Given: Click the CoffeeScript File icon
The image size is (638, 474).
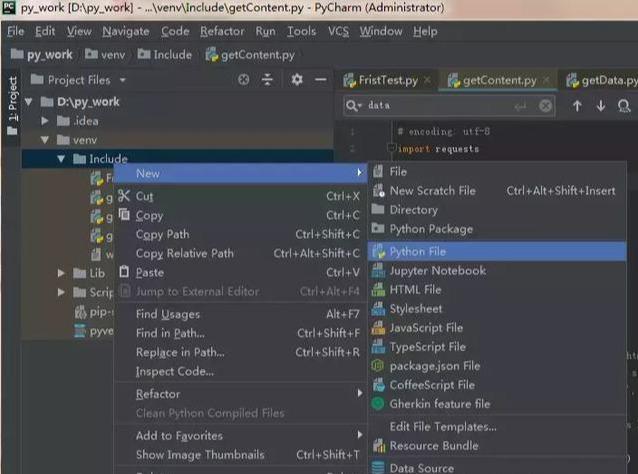Looking at the screenshot, I should coord(378,384).
